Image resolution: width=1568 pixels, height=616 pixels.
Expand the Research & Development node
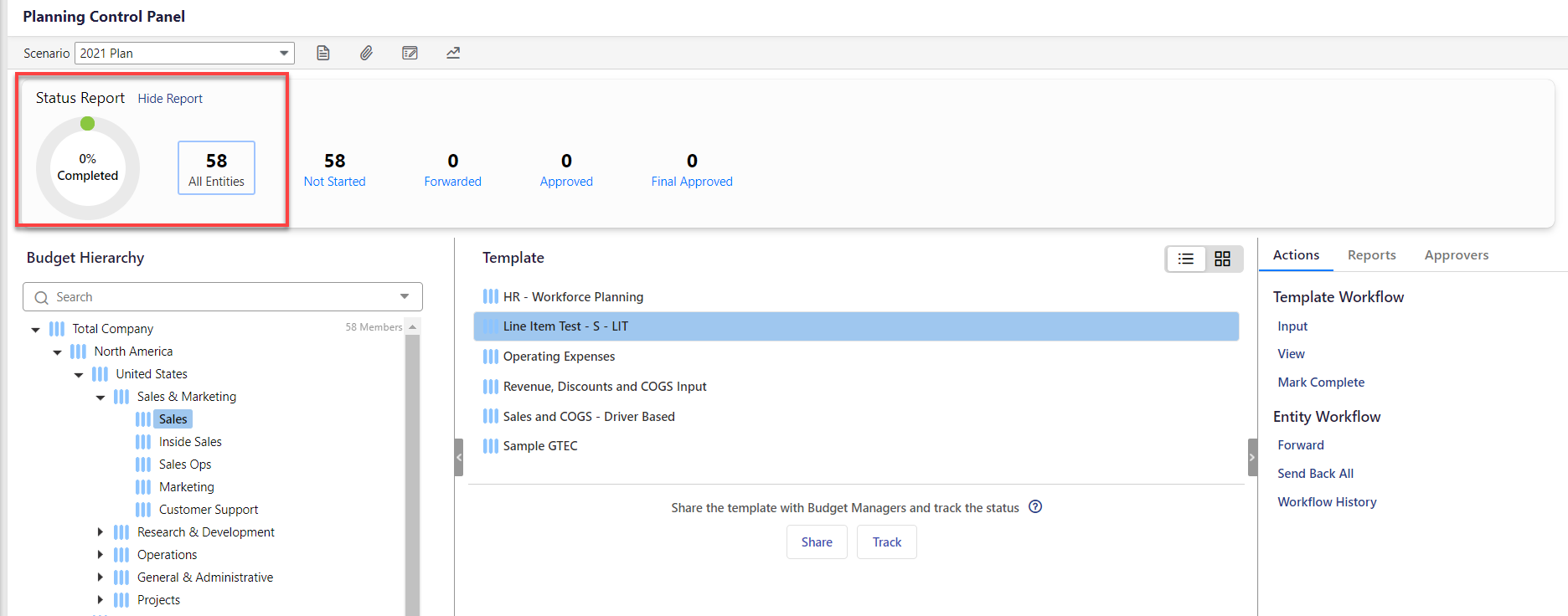click(x=101, y=532)
